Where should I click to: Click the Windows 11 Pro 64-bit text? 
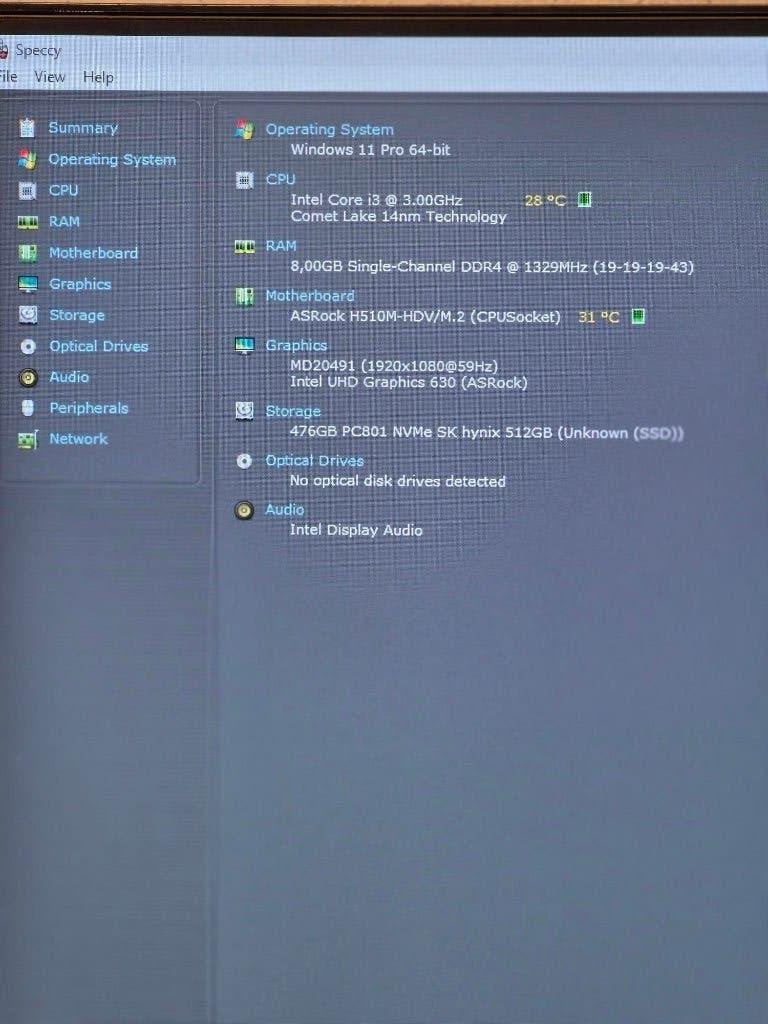pos(370,150)
